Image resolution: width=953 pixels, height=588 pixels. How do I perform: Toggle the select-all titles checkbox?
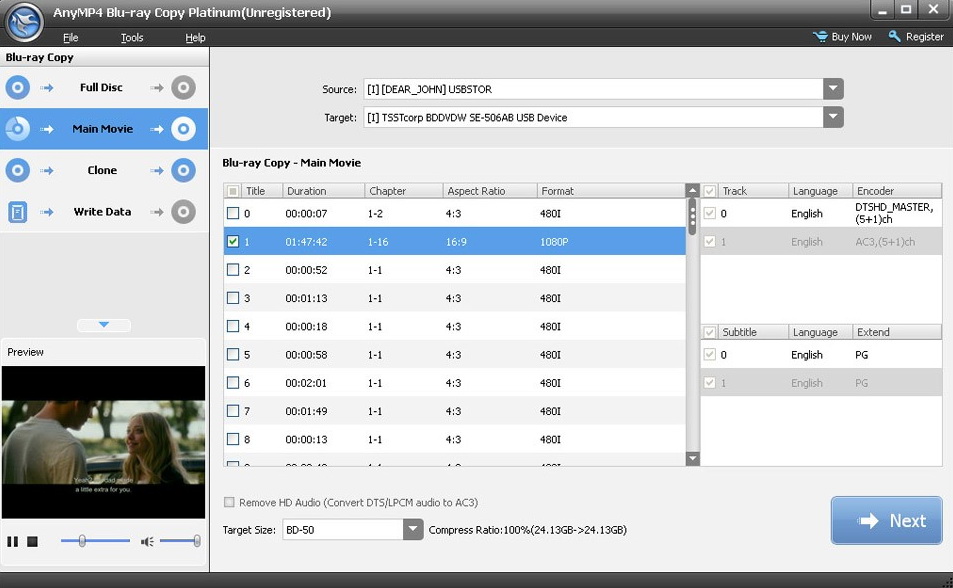(233, 191)
